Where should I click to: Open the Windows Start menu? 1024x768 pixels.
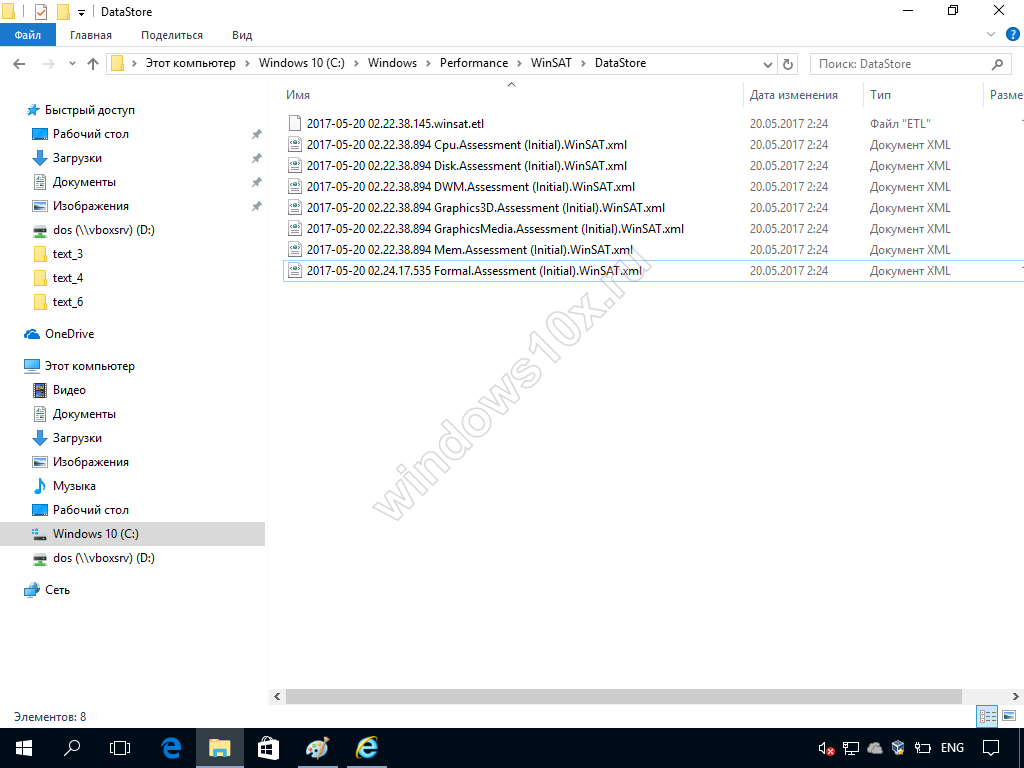pos(24,748)
